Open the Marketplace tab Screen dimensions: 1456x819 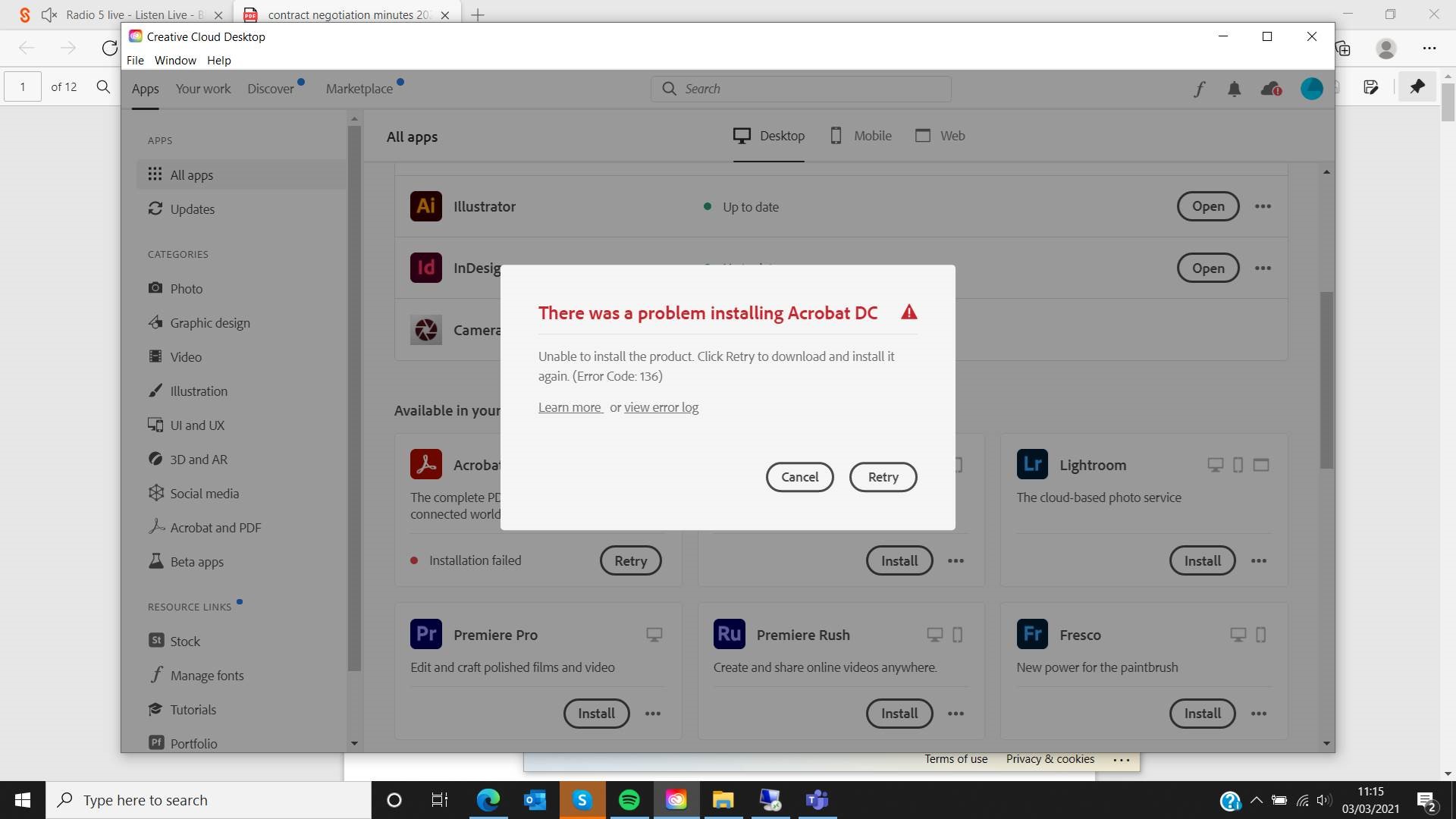[x=360, y=88]
